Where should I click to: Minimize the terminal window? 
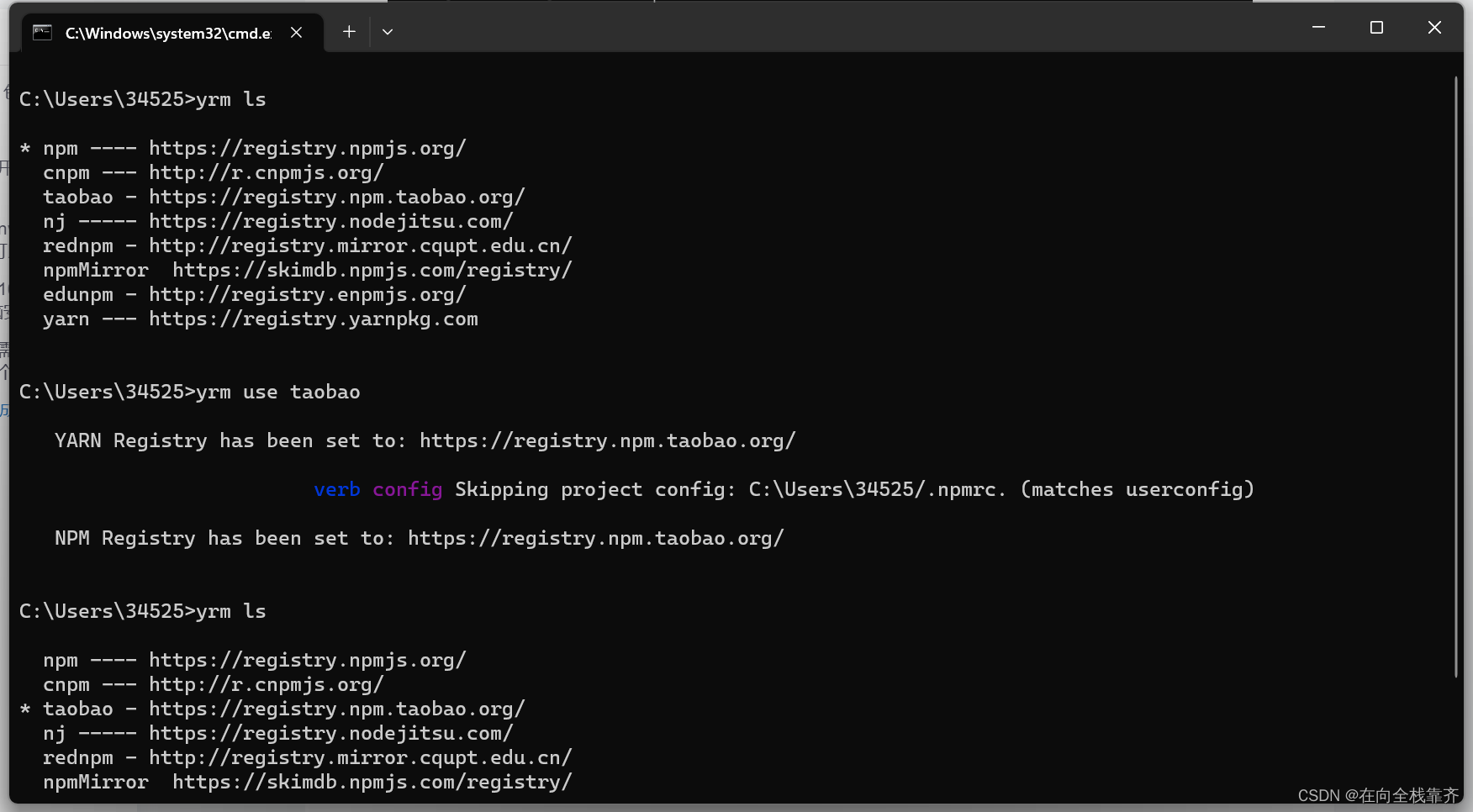coord(1318,28)
